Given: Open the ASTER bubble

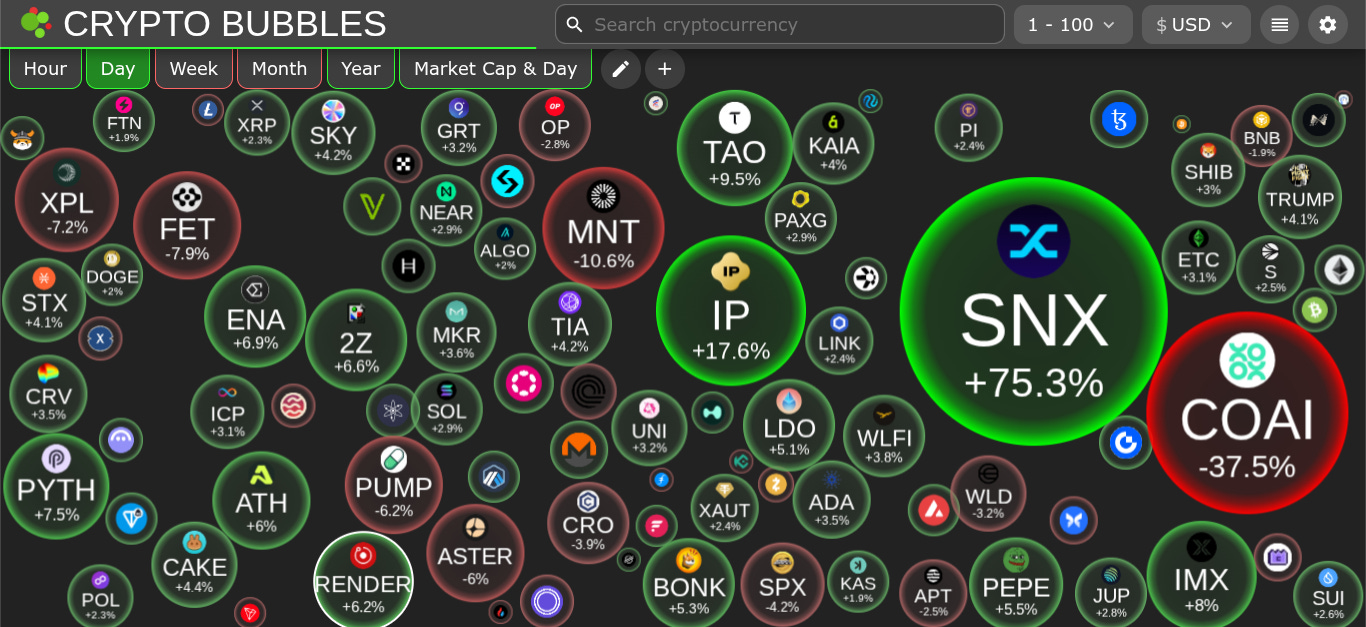Looking at the screenshot, I should (475, 553).
